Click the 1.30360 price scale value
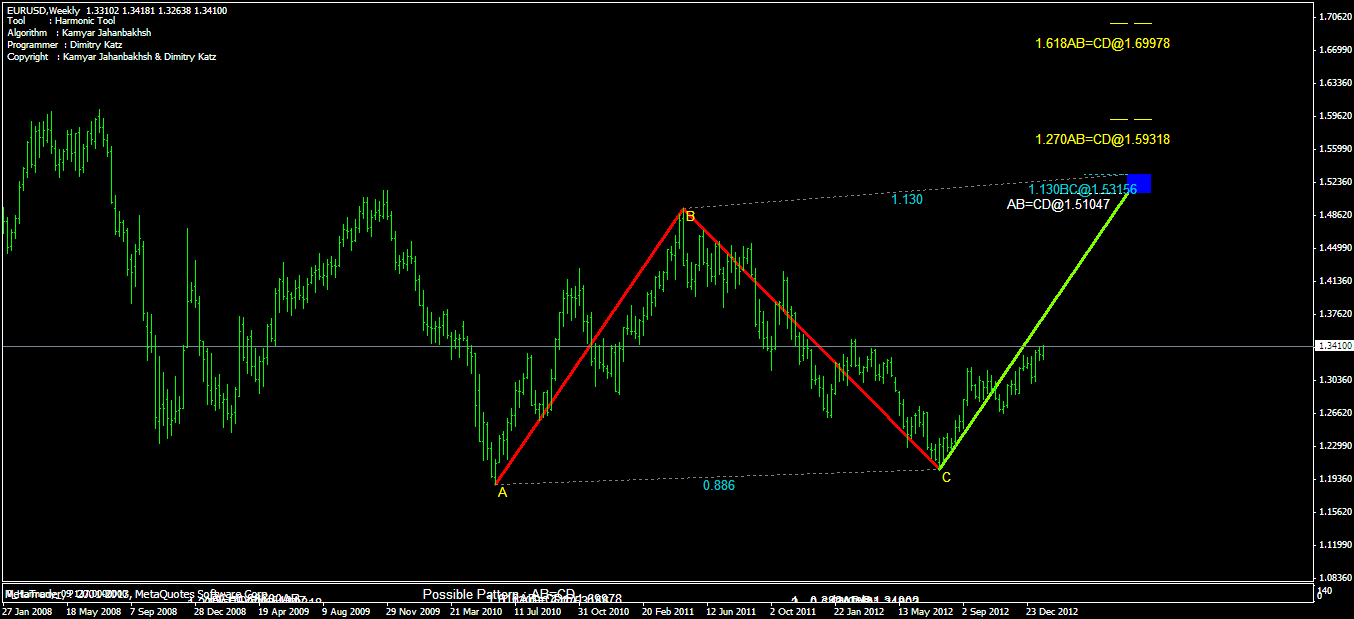The image size is (1354, 619). [x=1335, y=380]
